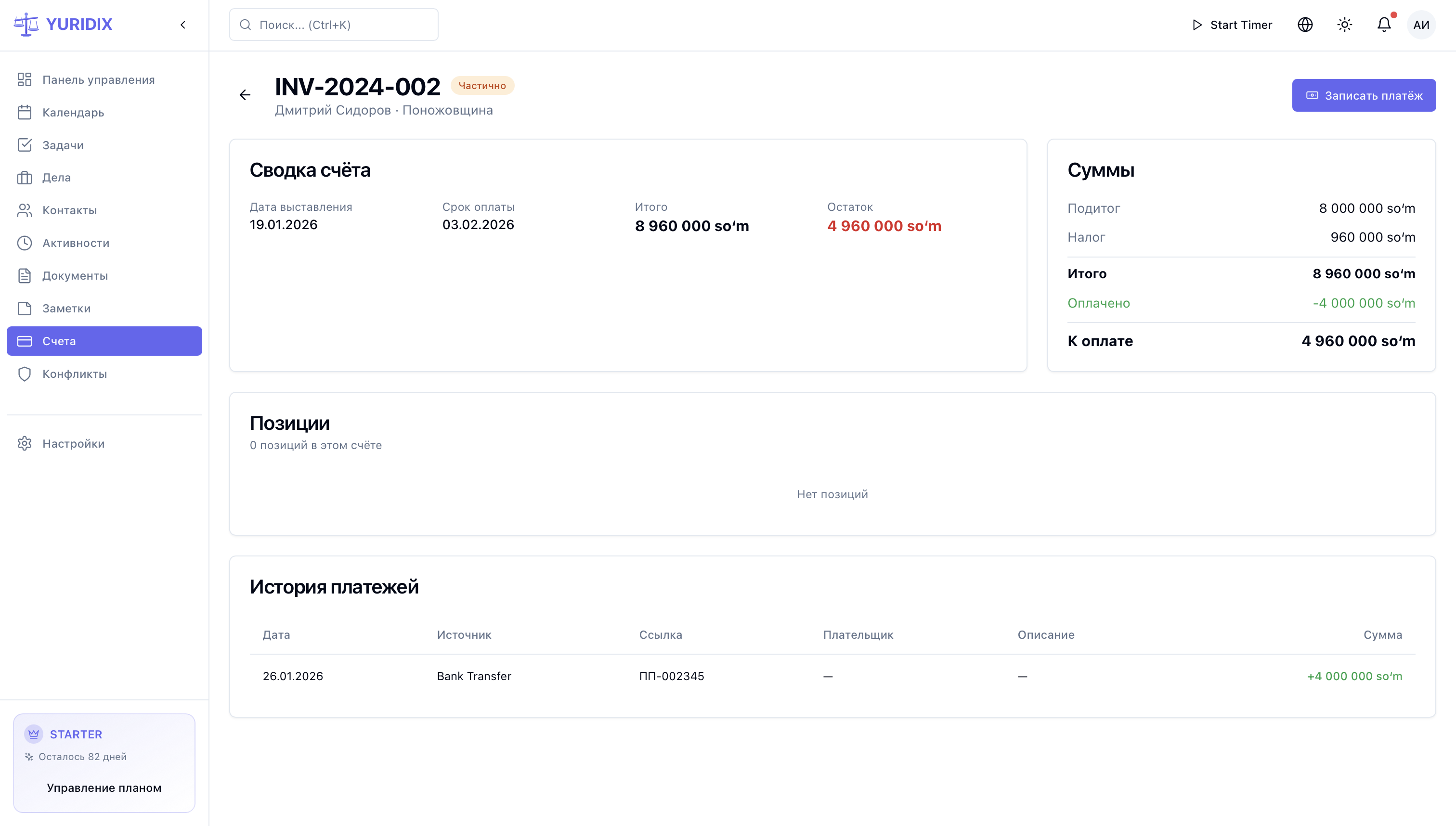The image size is (1456, 826).
Task: Navigate to Контакты
Action: (69, 210)
